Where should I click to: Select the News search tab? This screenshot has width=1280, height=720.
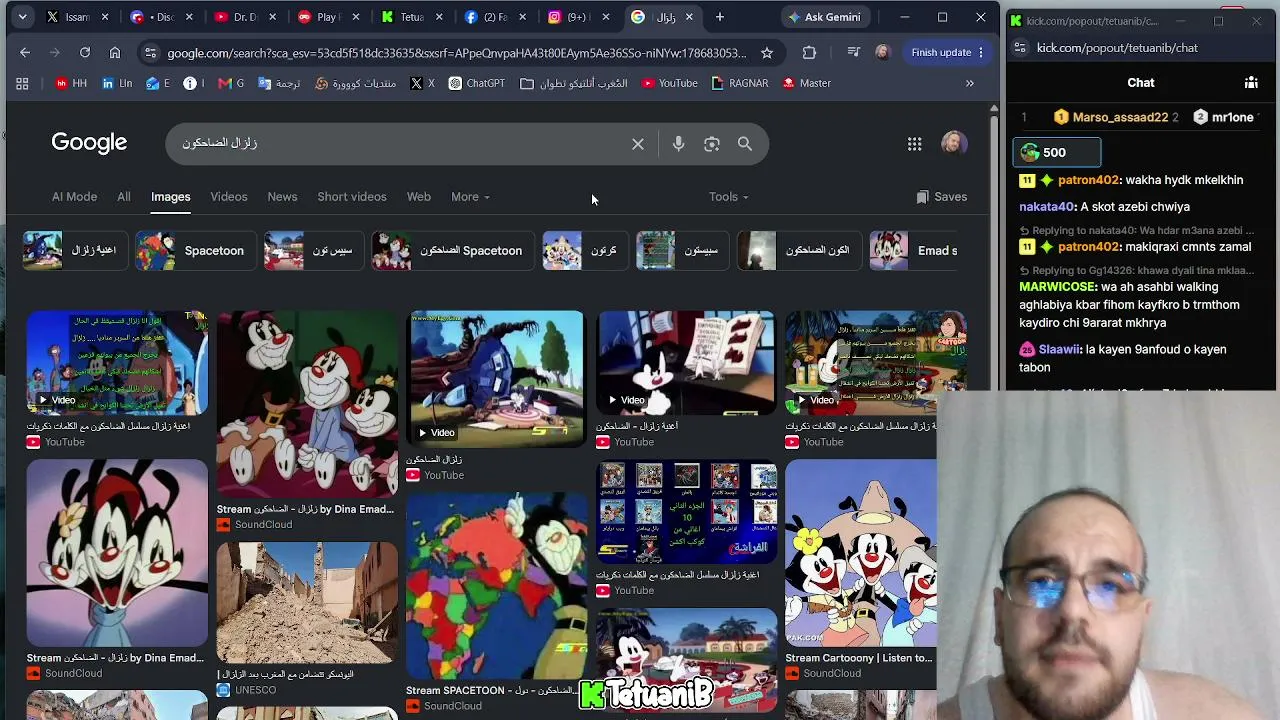[x=282, y=197]
